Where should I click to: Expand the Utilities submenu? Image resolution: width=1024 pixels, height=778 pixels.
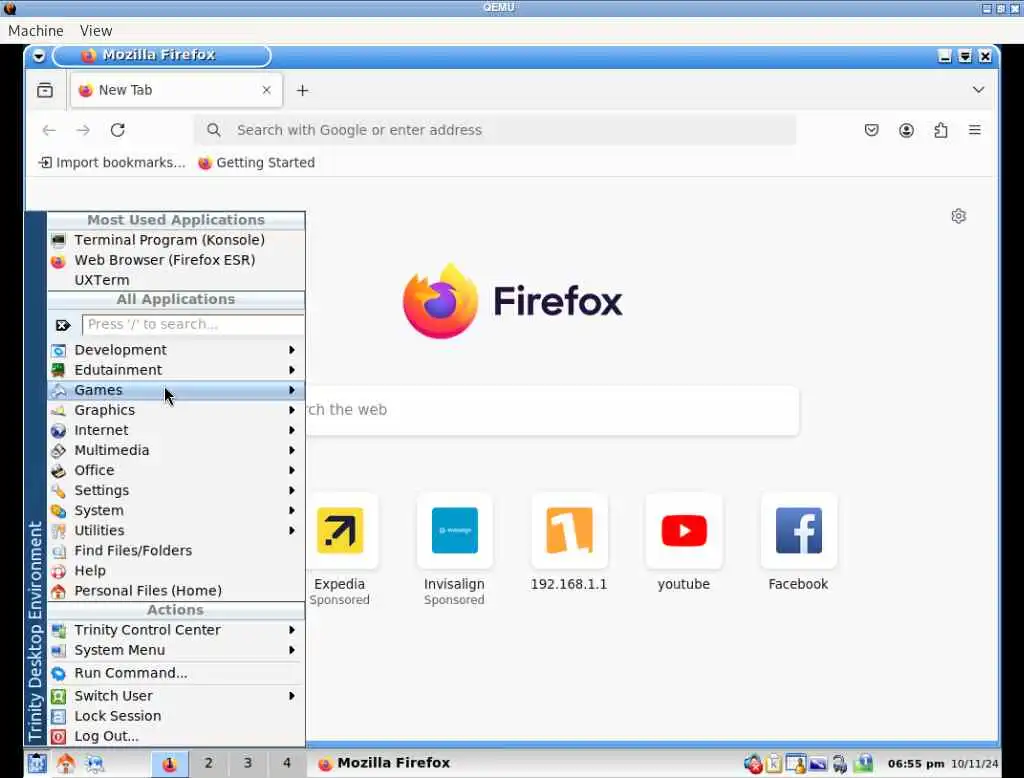[x=175, y=530]
